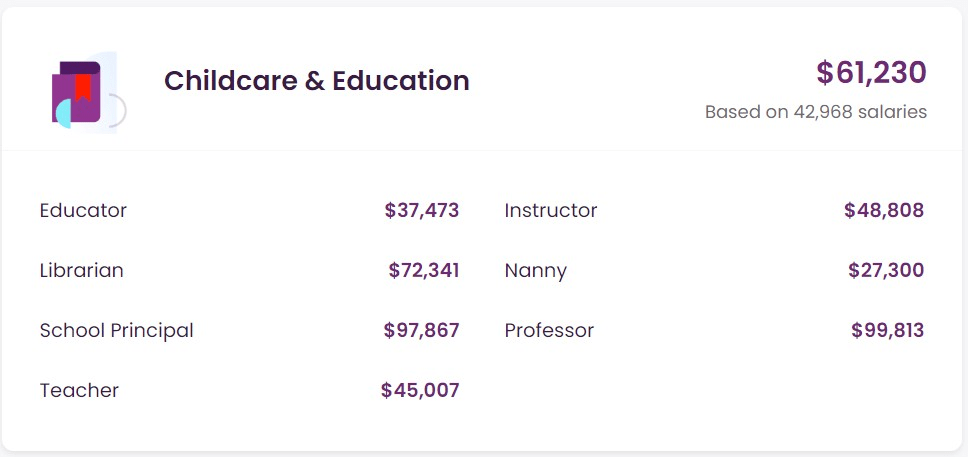Open the Educator job link
Screen dimensions: 968x457
83,211
